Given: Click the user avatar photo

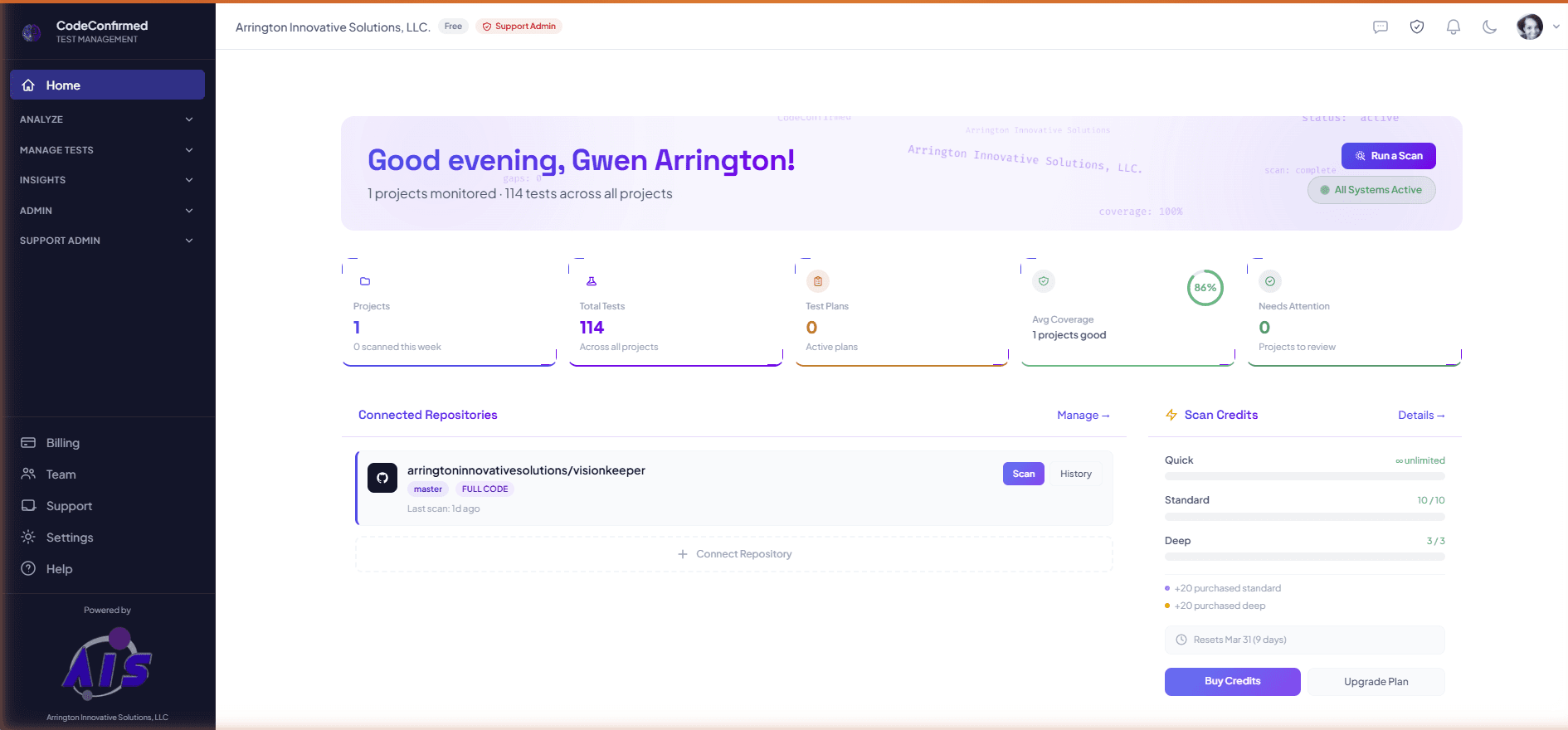Looking at the screenshot, I should (x=1530, y=27).
